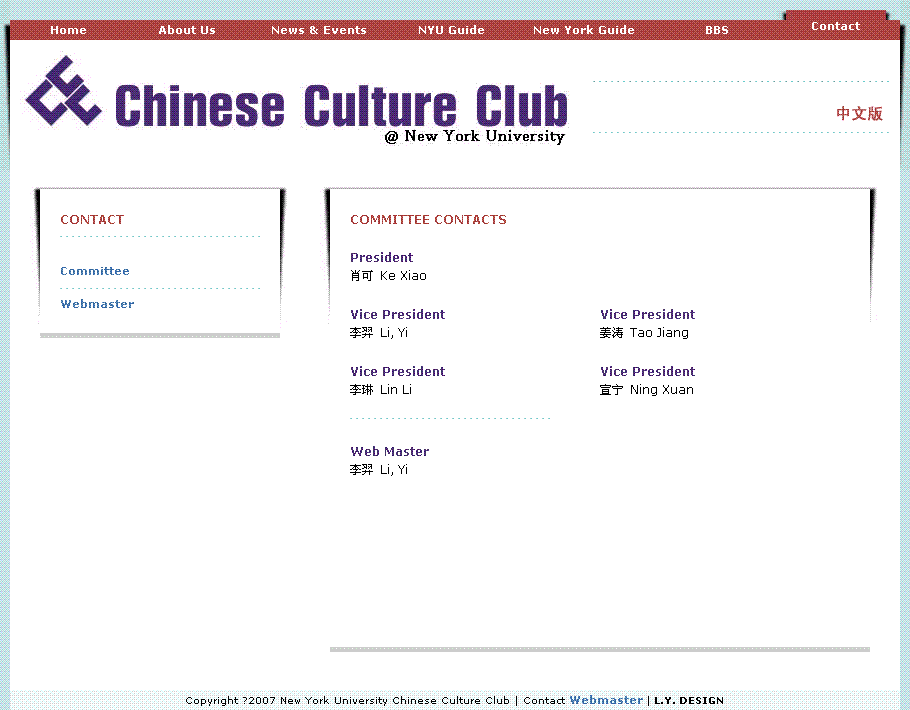This screenshot has width=910, height=710.
Task: Click L.Y. DESIGN in footer
Action: coord(689,700)
